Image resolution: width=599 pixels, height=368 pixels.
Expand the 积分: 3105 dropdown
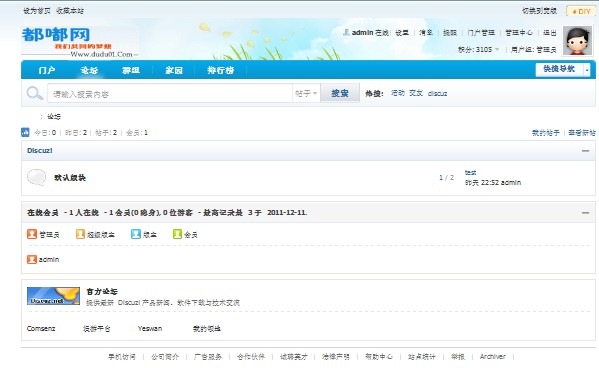point(497,49)
